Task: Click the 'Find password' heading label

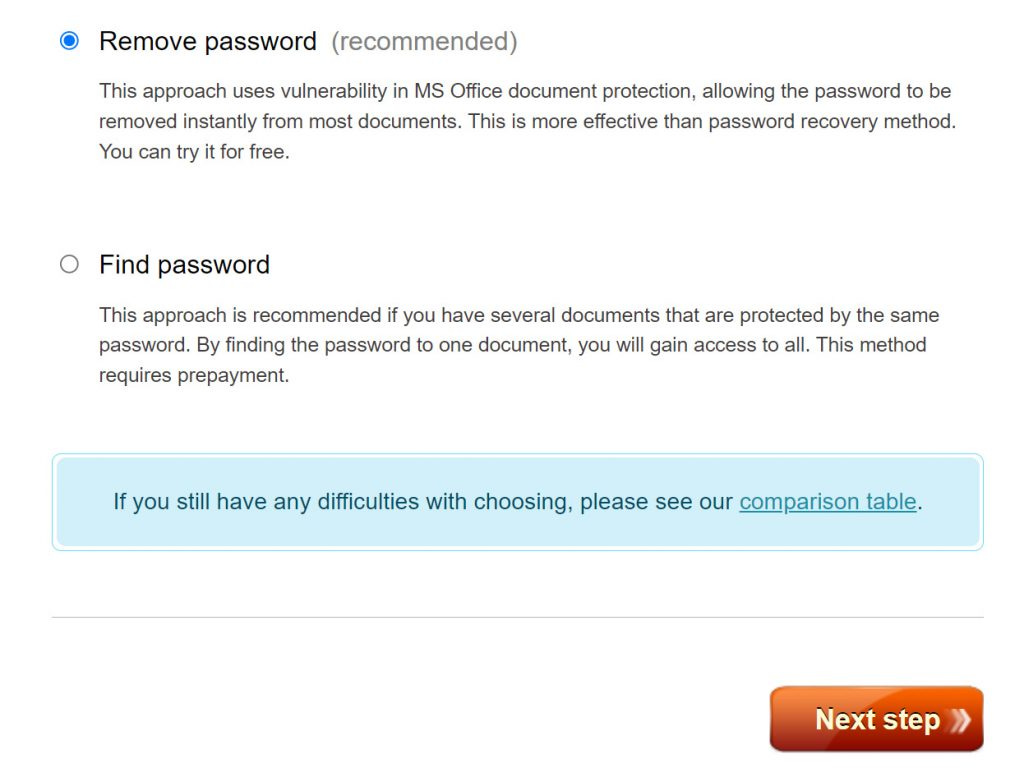Action: [183, 264]
